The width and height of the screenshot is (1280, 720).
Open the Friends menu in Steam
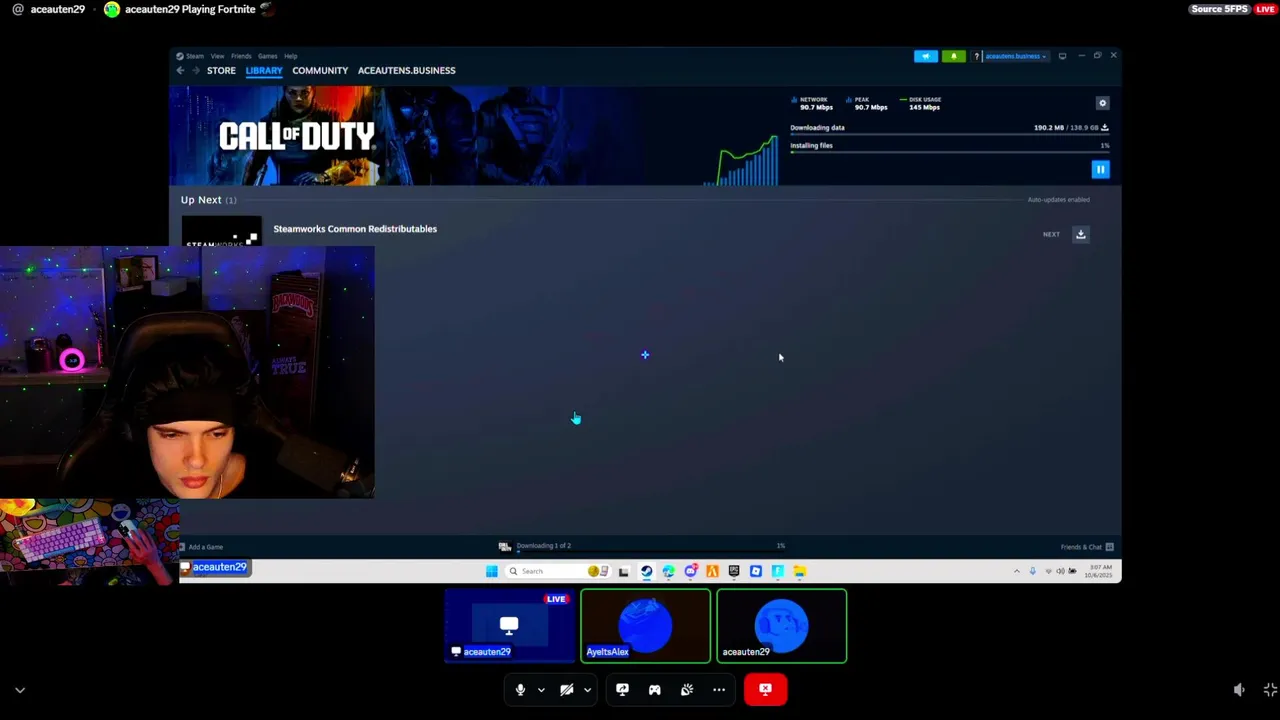click(241, 56)
